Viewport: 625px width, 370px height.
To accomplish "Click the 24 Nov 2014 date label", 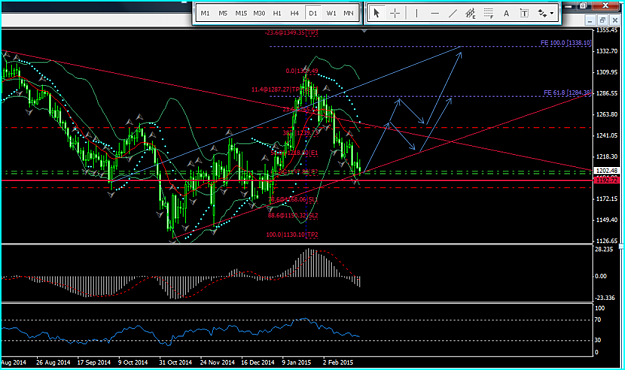I will coord(217,362).
